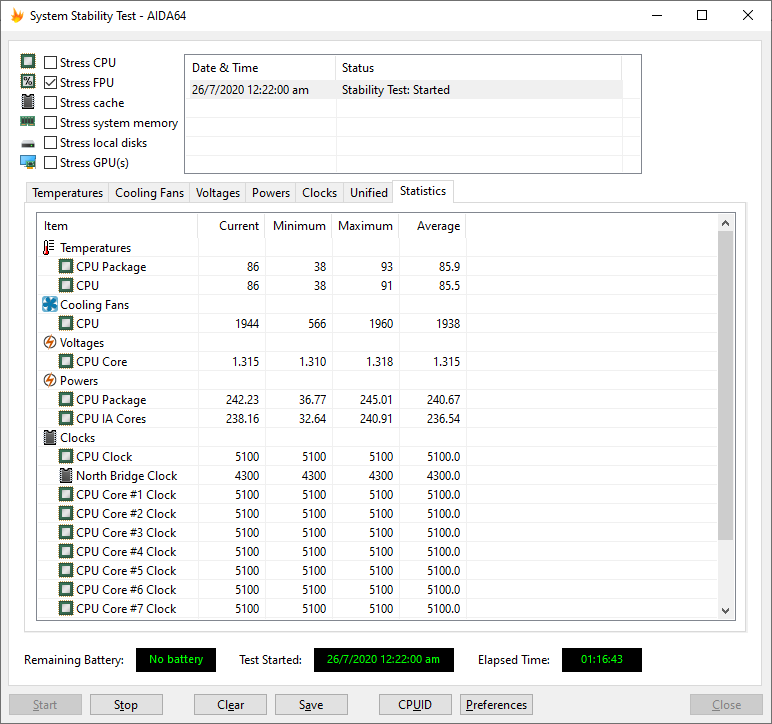Click the Average column header
This screenshot has width=772, height=724.
pos(432,226)
